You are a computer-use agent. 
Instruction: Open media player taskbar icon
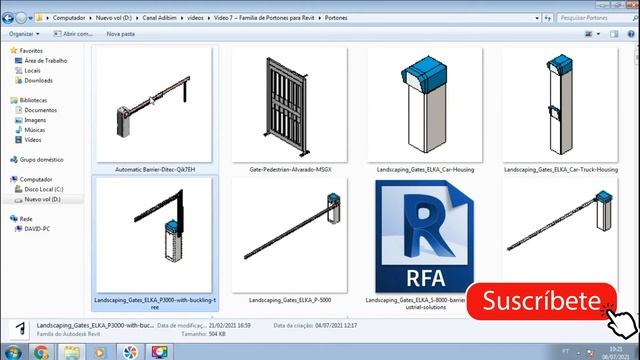click(100, 352)
